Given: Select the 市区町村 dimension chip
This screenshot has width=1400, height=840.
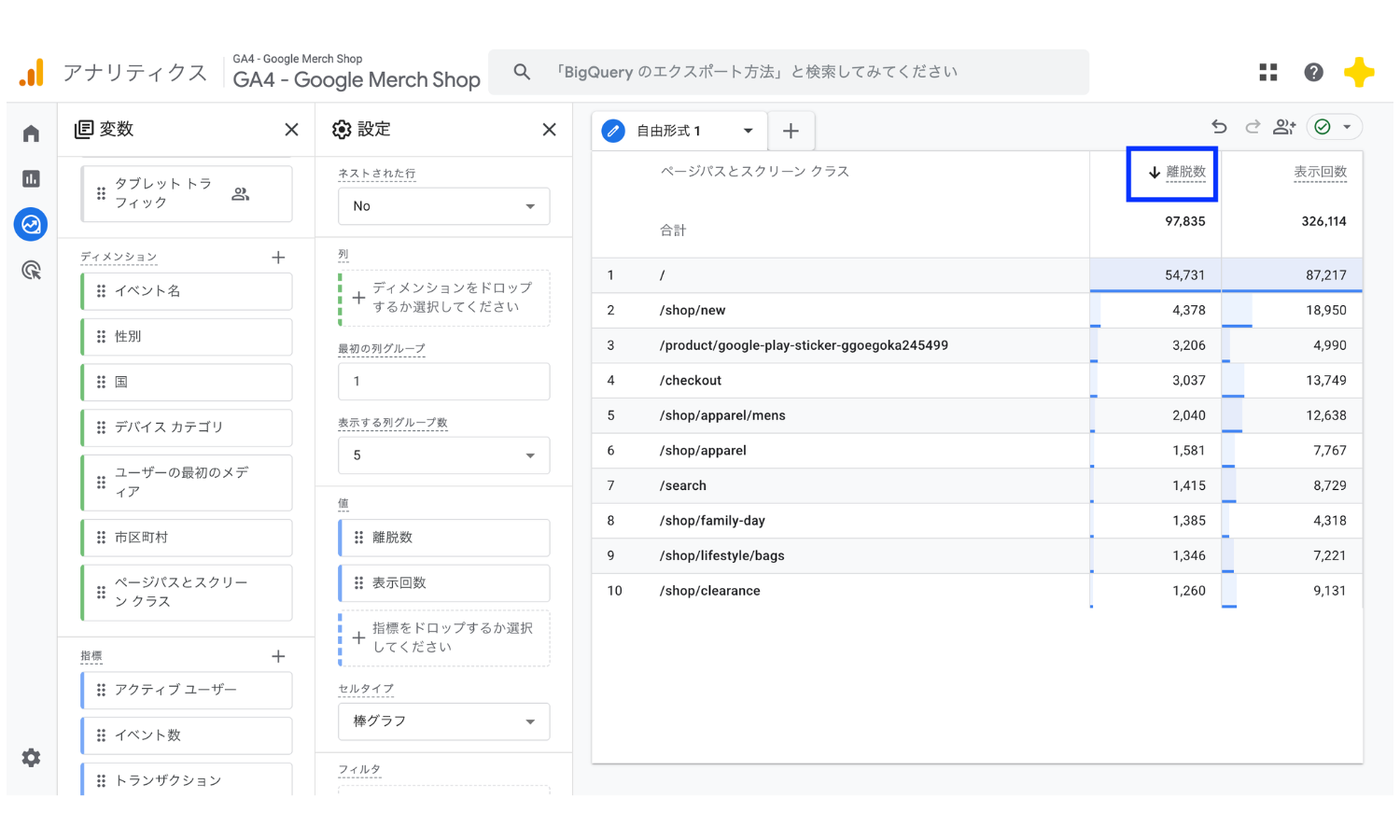Looking at the screenshot, I should tap(187, 538).
